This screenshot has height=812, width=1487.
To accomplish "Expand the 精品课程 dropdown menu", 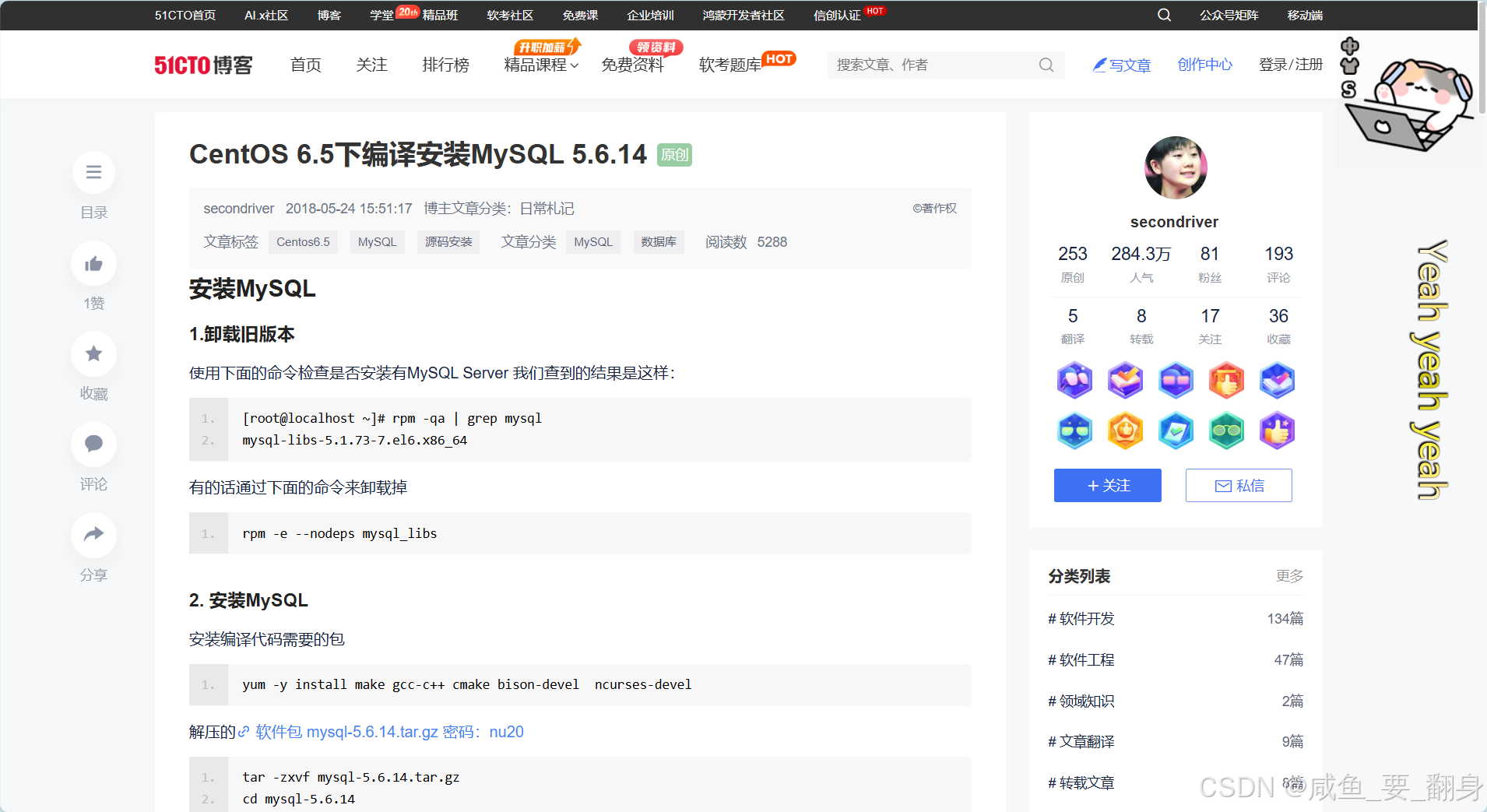I will click(x=541, y=65).
